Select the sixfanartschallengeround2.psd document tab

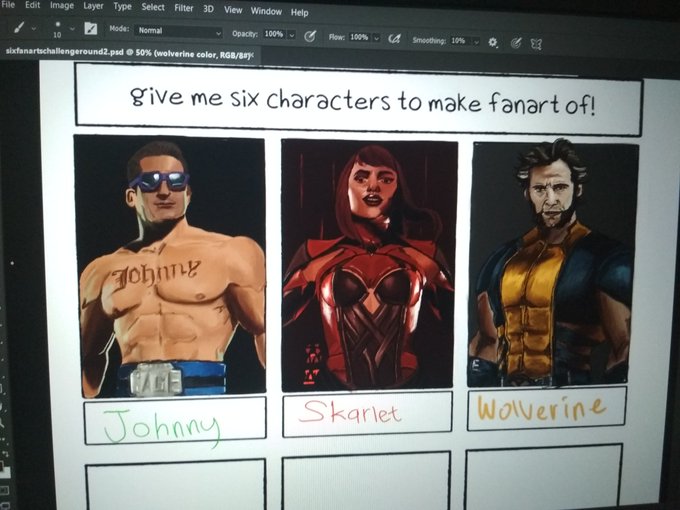point(127,52)
